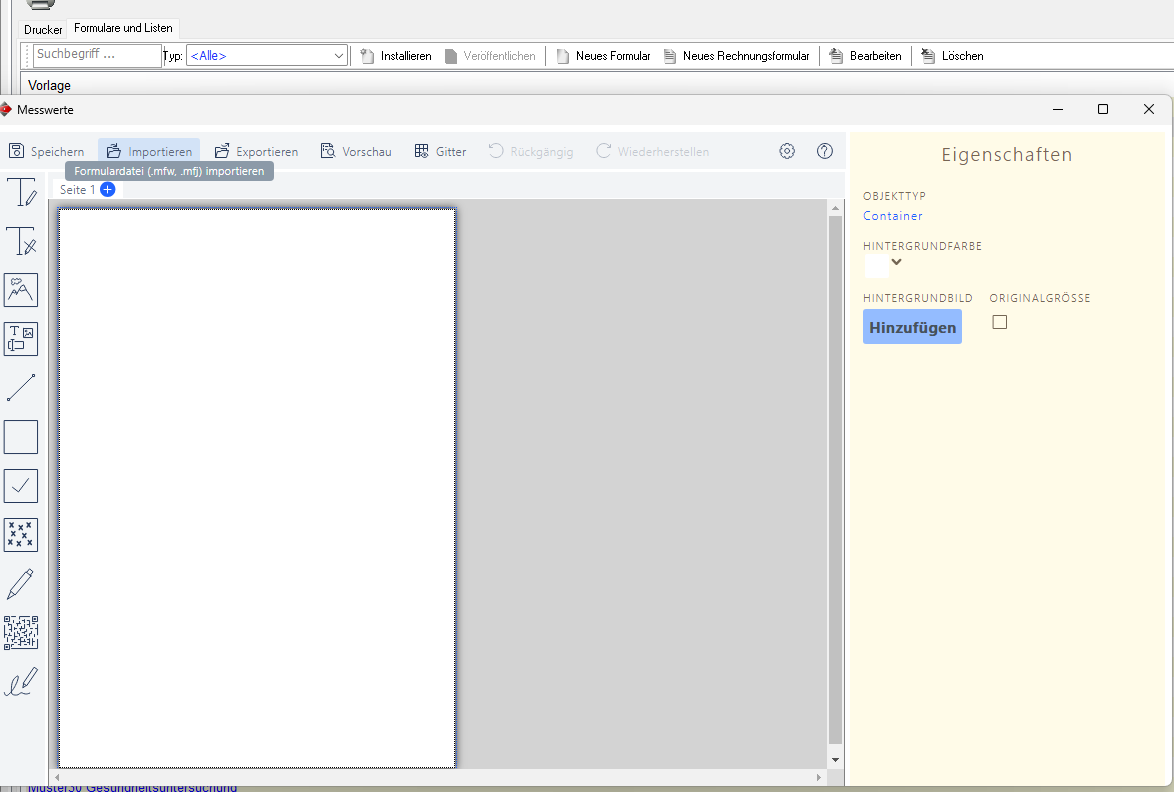
Task: Click into the Suchbegriff search field
Action: (x=96, y=55)
